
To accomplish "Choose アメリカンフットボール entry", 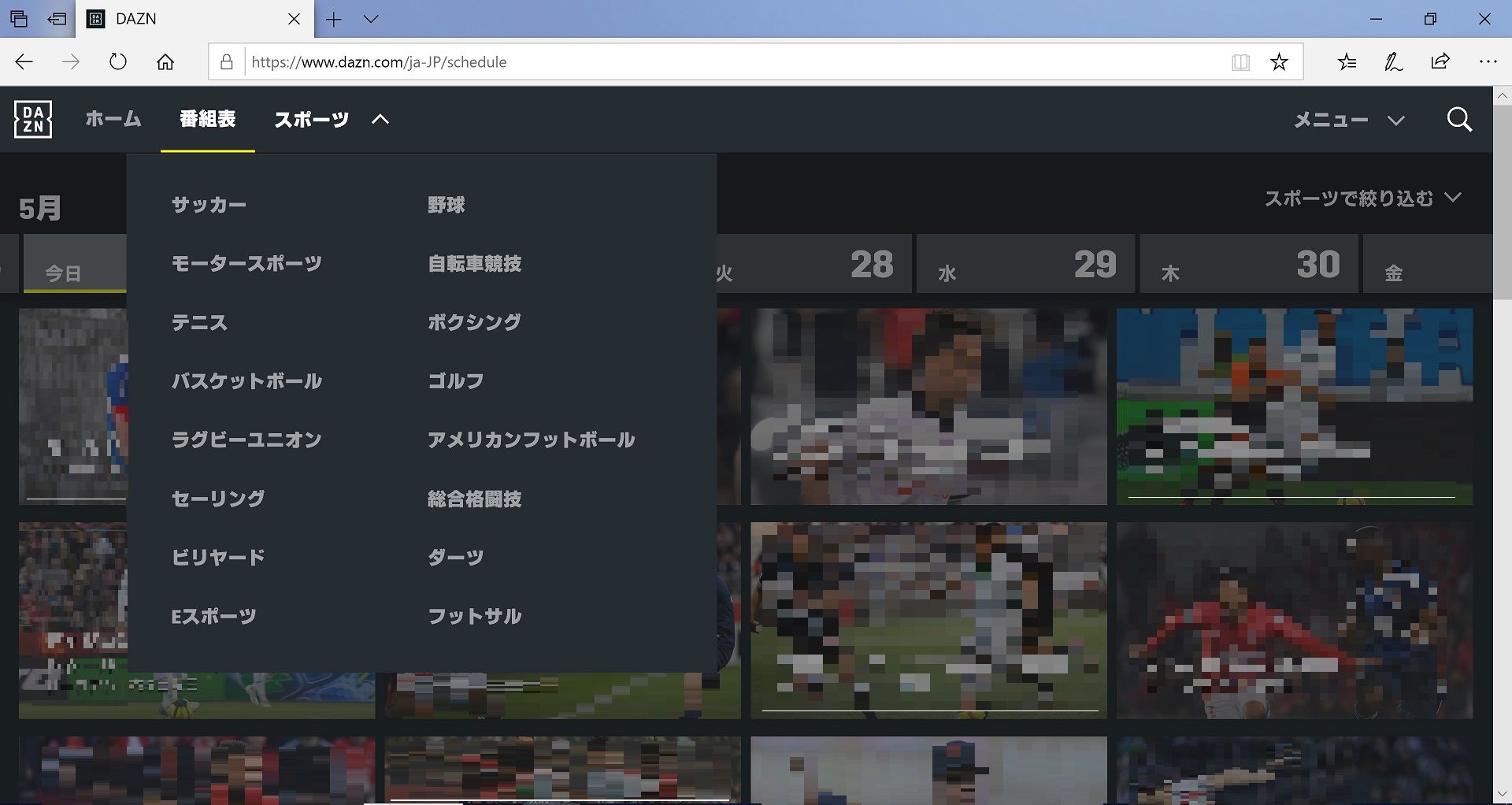I will (x=532, y=440).
